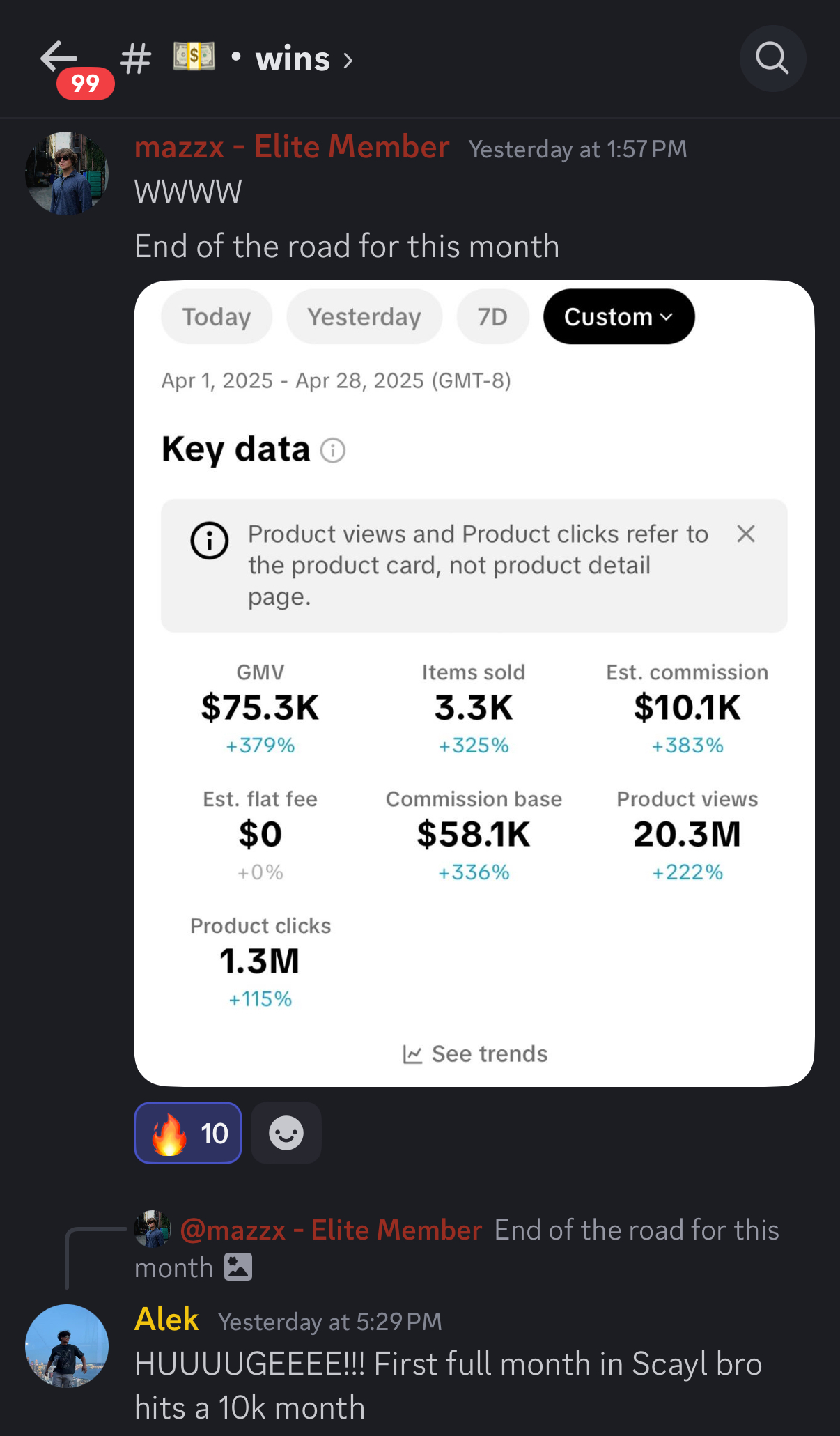Open Alek's profile avatar
Viewport: 840px width, 1436px height.
[x=67, y=1346]
